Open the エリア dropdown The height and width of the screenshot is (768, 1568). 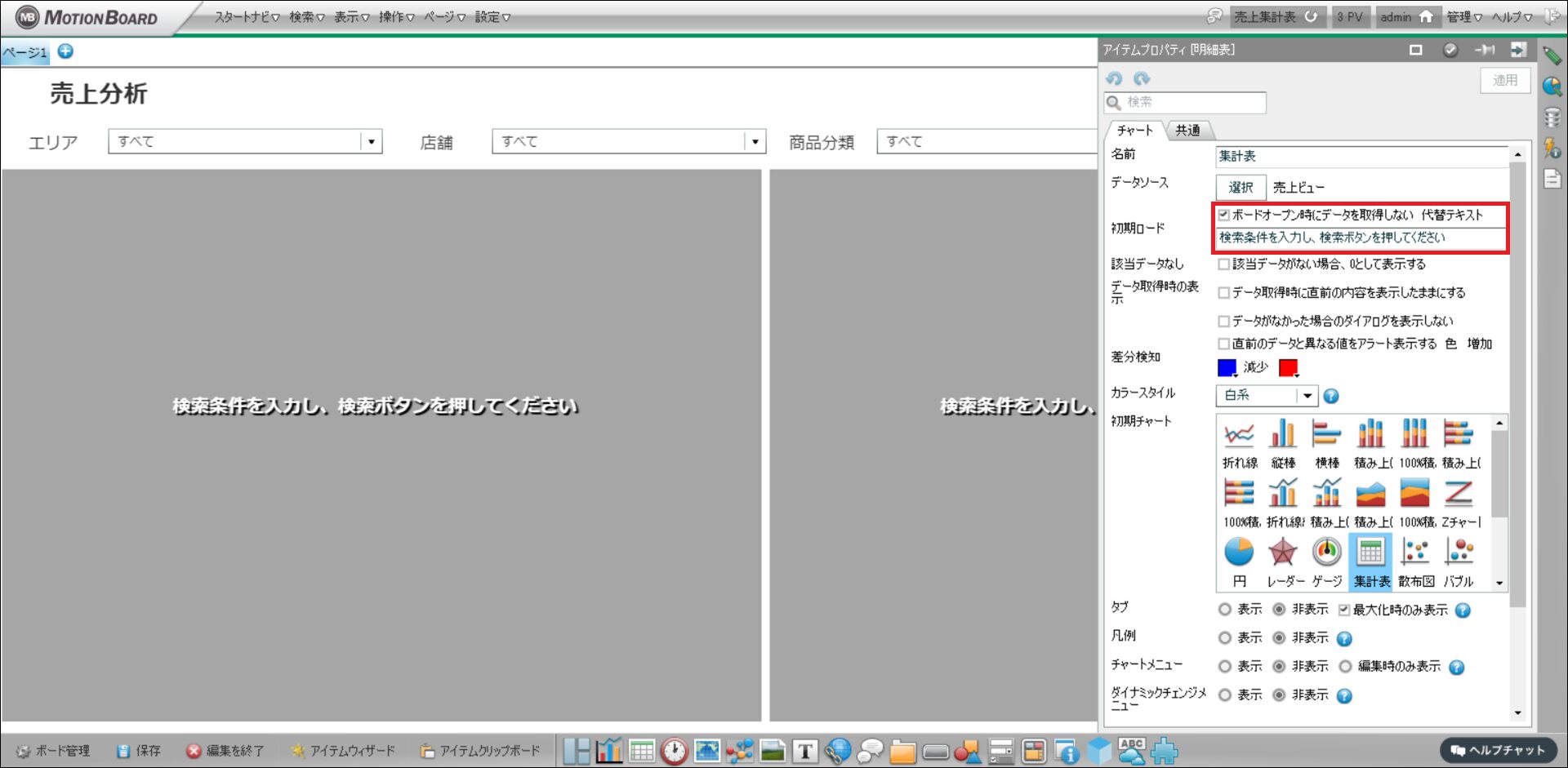(x=371, y=142)
